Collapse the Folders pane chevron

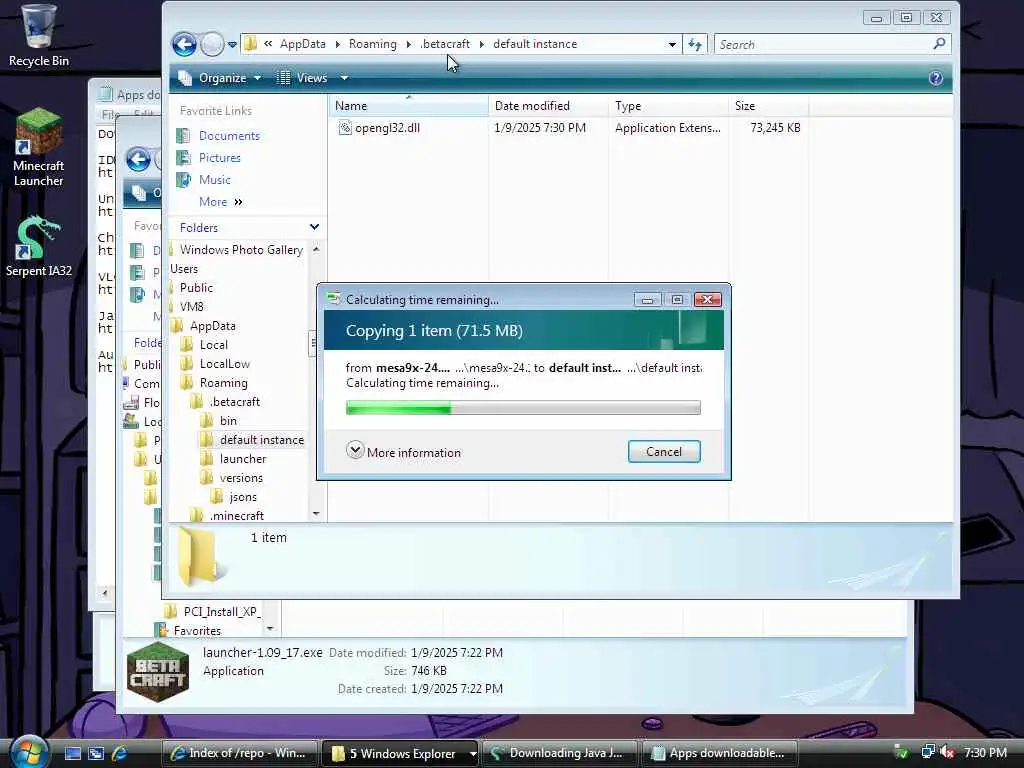314,227
